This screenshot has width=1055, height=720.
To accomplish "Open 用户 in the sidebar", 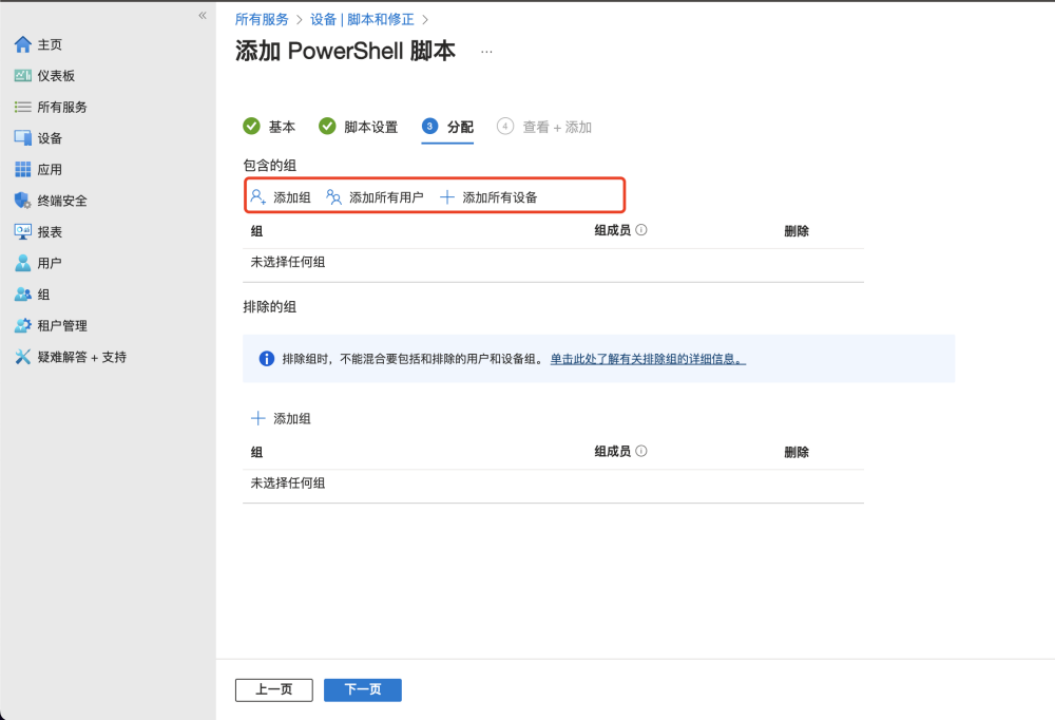I will pos(50,263).
